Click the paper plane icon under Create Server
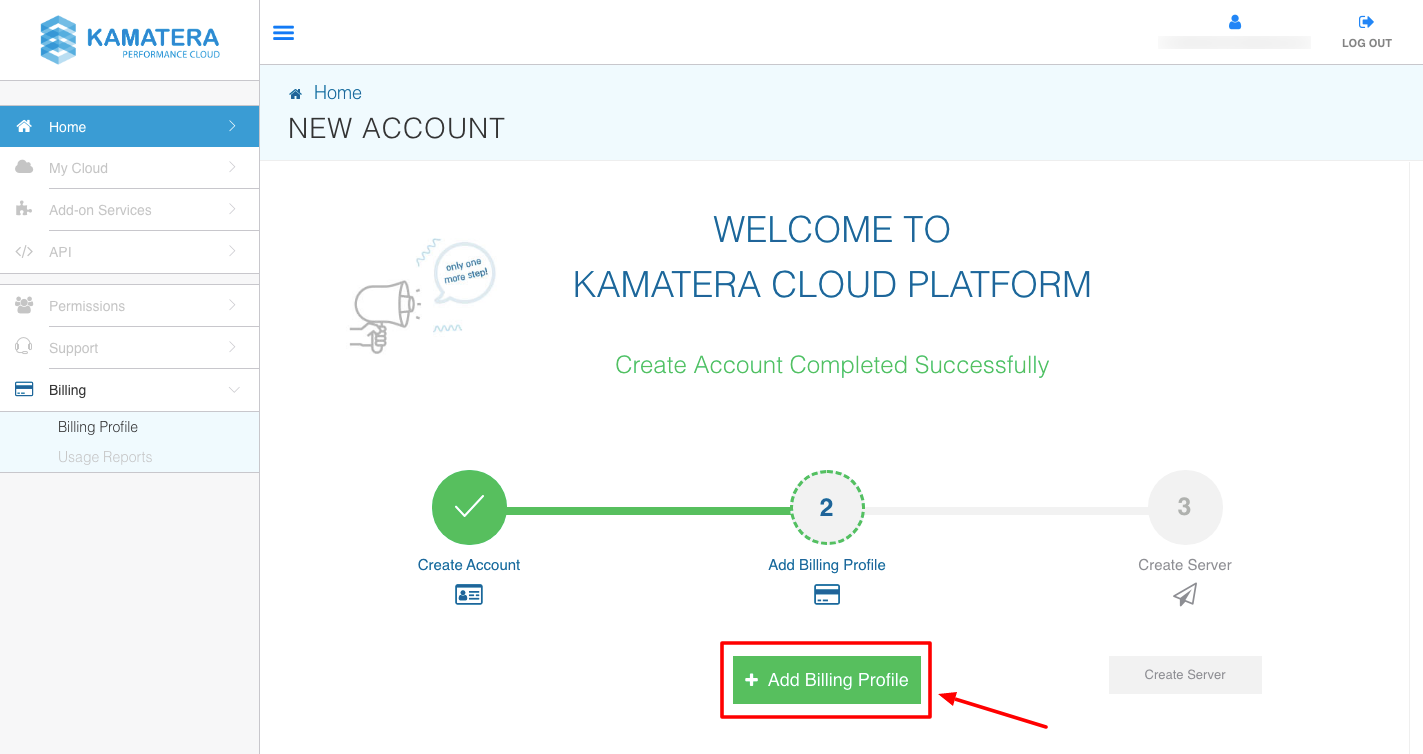This screenshot has height=754, width=1423. 1185,595
